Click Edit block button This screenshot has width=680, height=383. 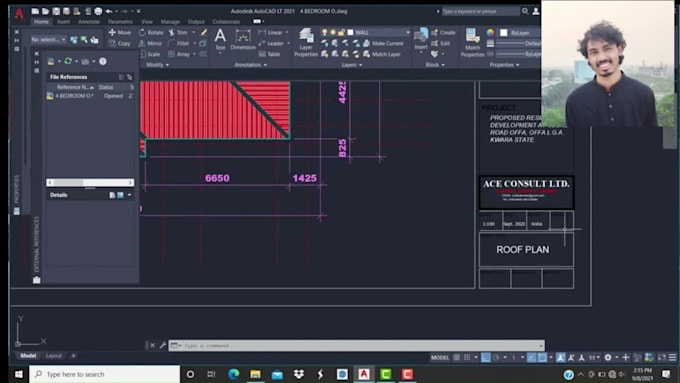point(441,43)
